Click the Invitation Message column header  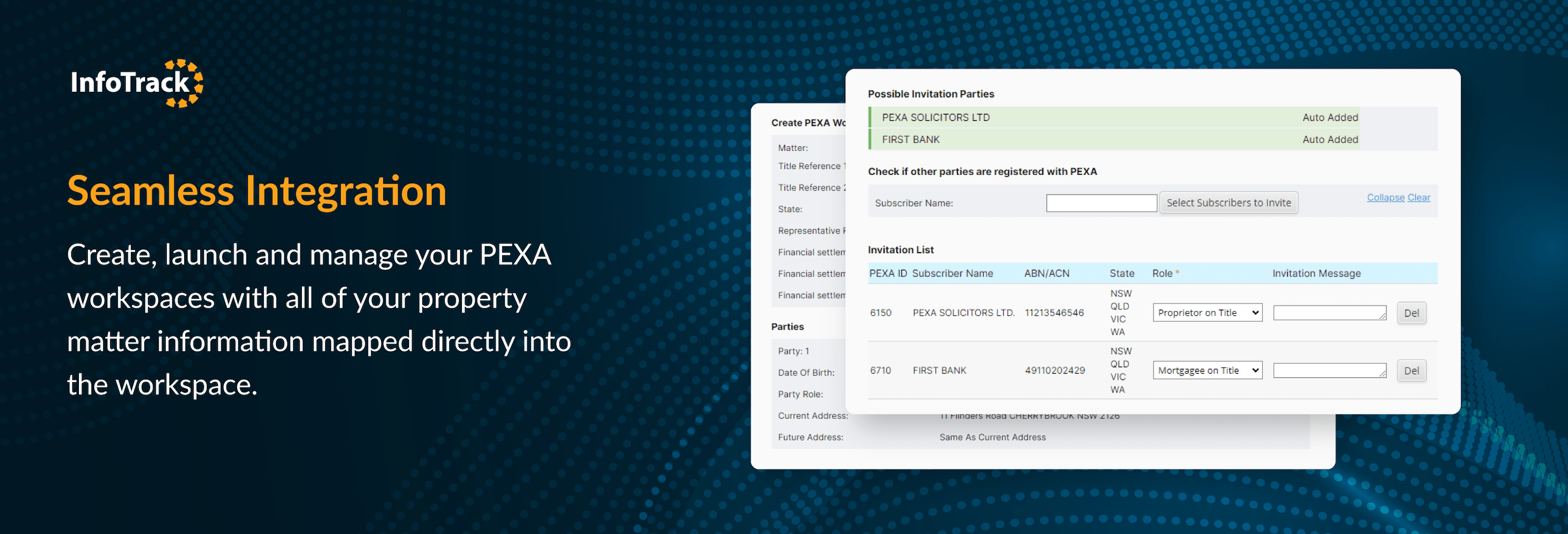[x=1316, y=273]
